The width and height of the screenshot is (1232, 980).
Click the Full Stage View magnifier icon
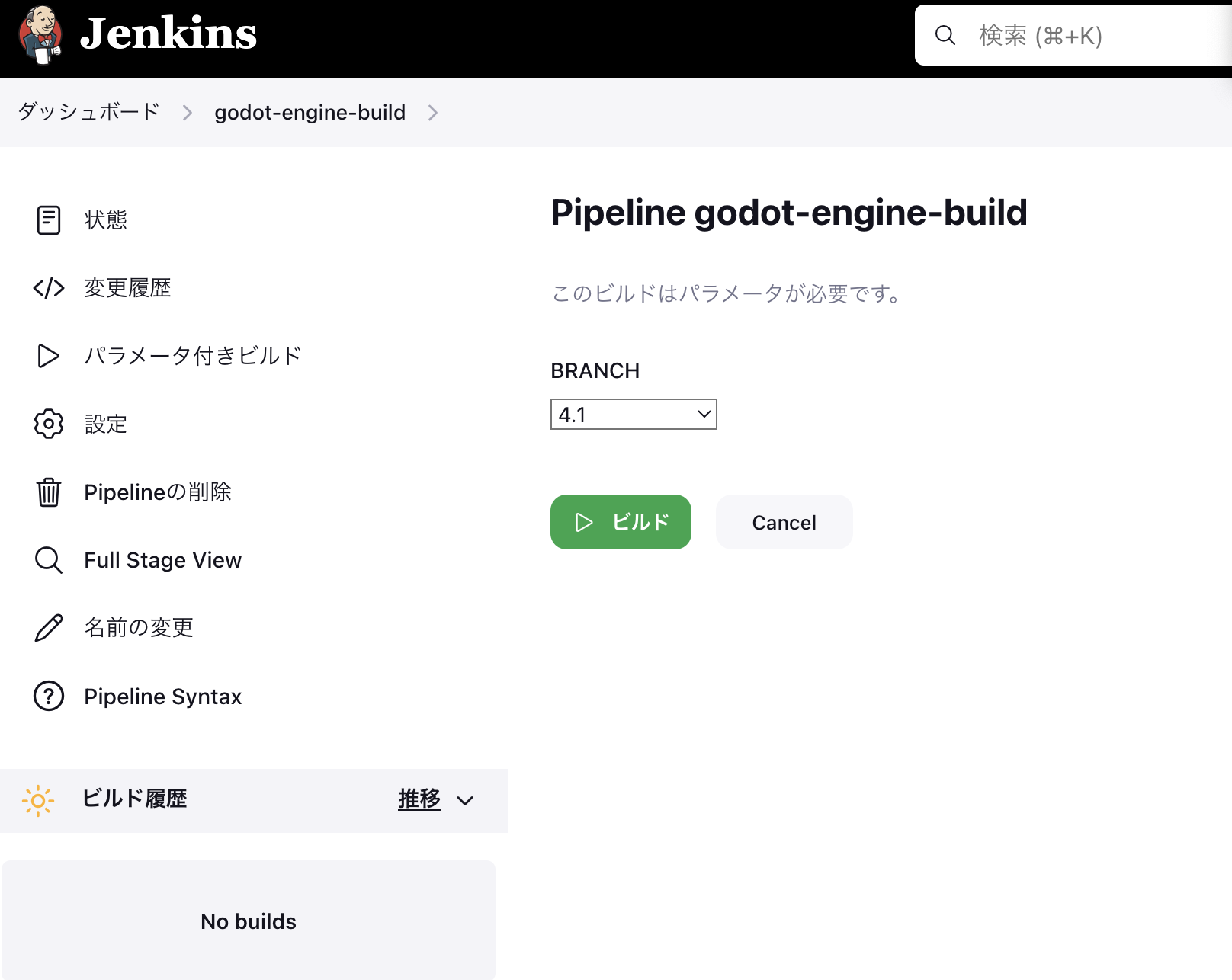tap(49, 560)
